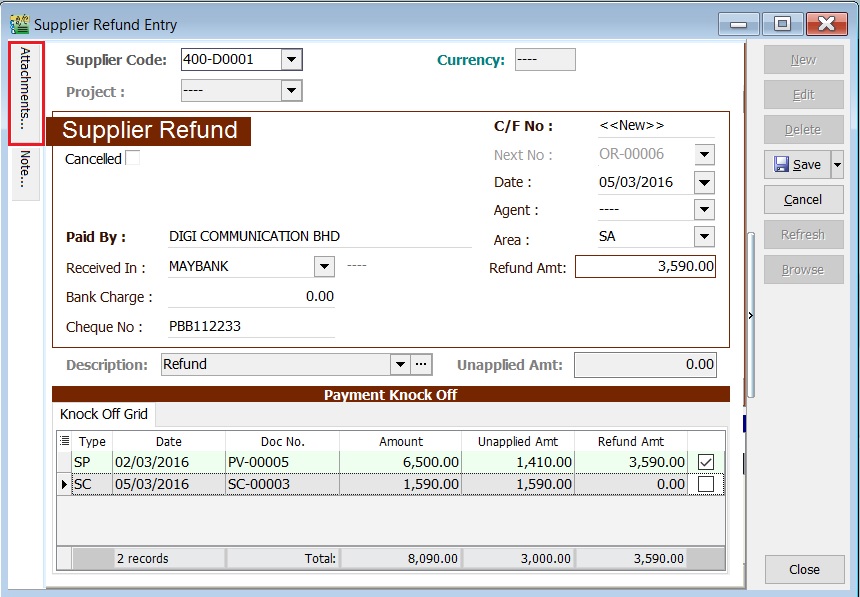Open the Agent dropdown

pos(703,210)
